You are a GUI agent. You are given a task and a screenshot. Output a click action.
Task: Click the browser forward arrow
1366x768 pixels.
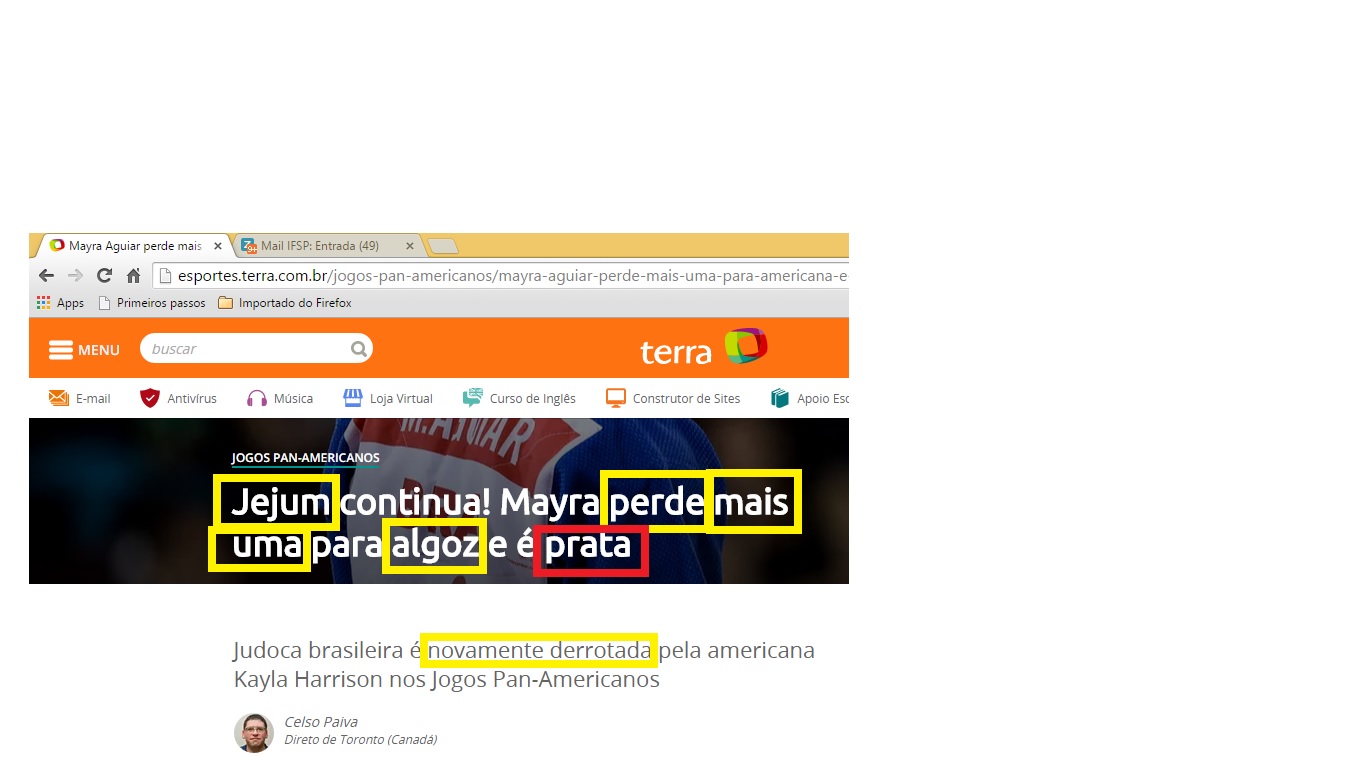[x=75, y=276]
